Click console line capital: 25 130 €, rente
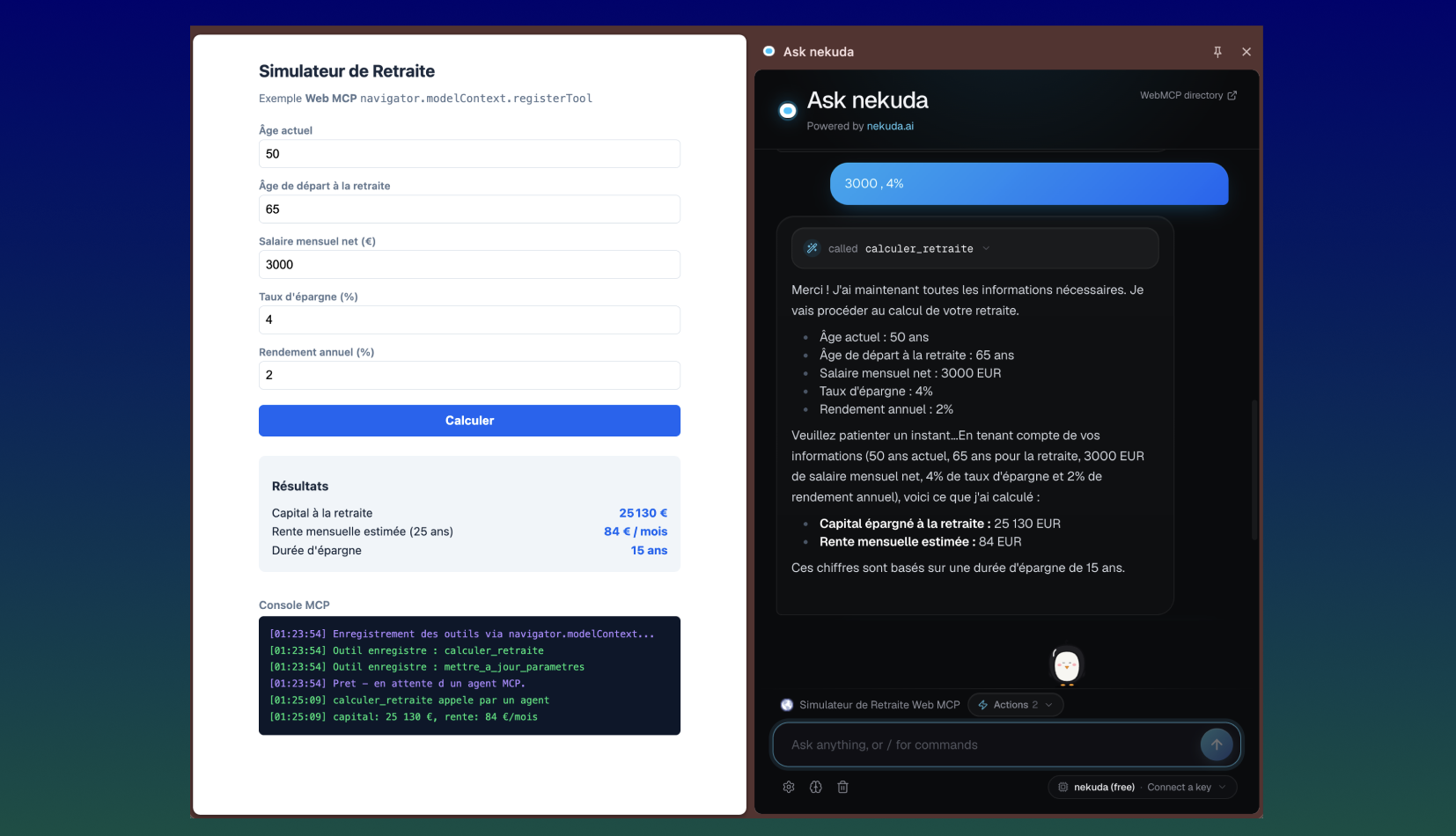1456x836 pixels. pyautogui.click(x=403, y=717)
